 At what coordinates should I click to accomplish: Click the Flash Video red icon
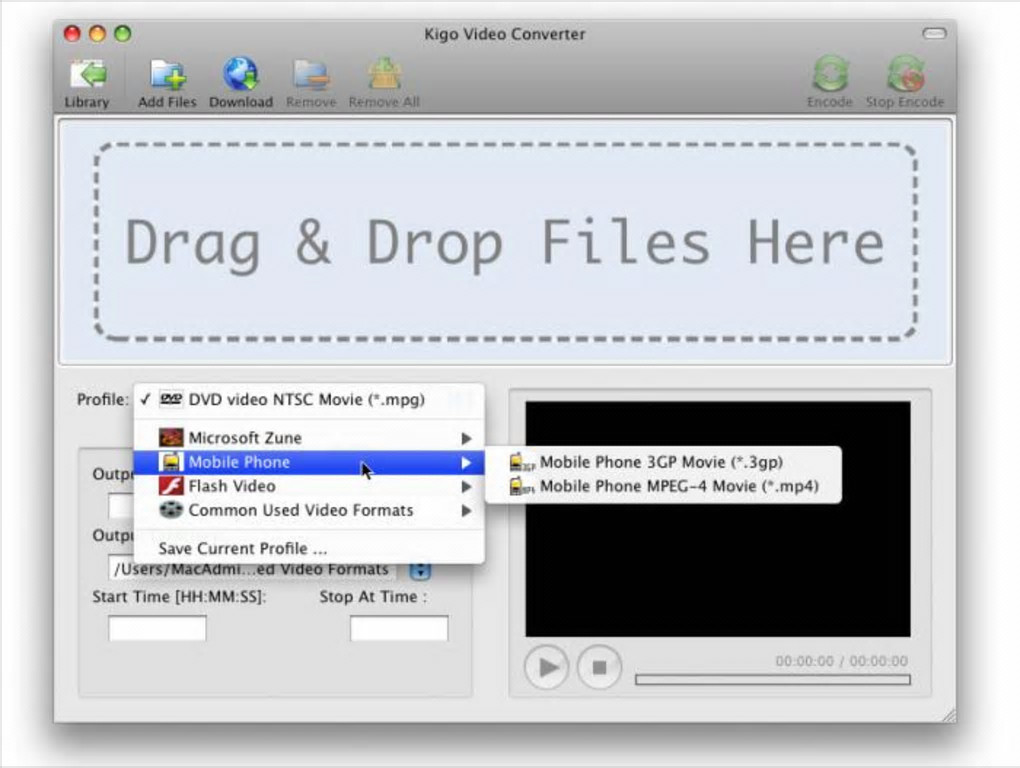pos(171,486)
